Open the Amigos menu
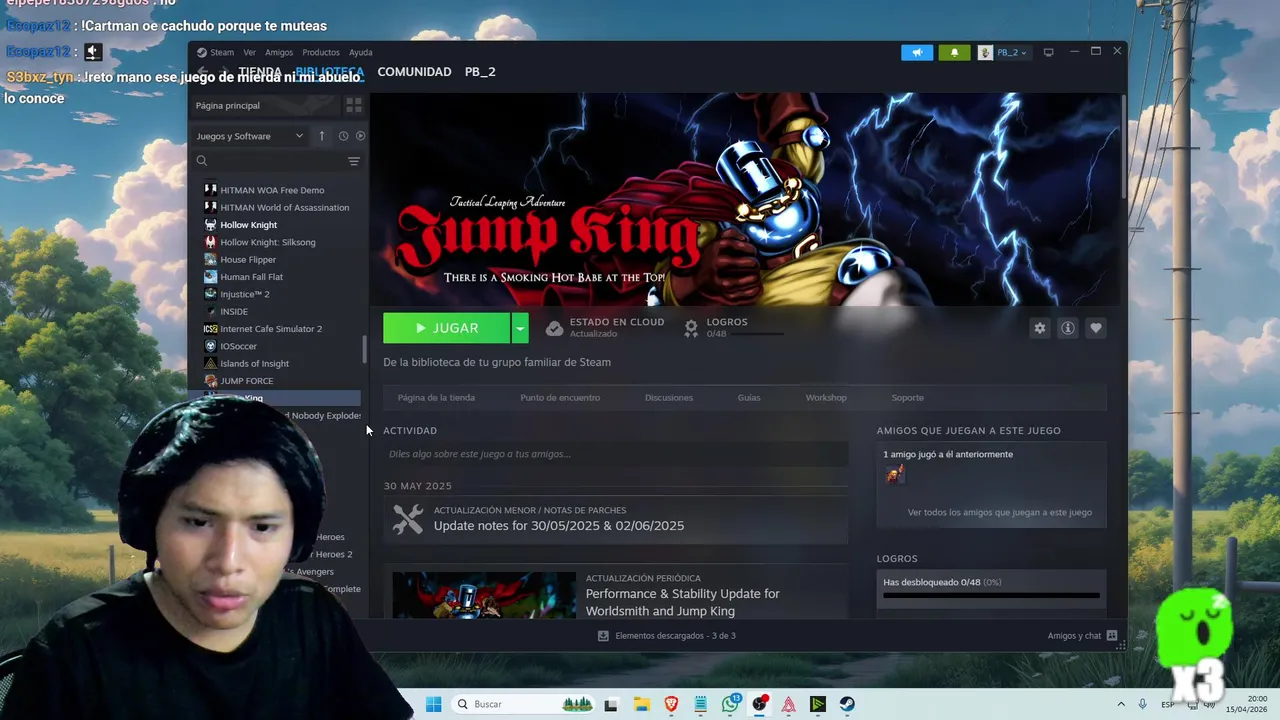Screen dimensions: 1280x720 click(x=279, y=52)
